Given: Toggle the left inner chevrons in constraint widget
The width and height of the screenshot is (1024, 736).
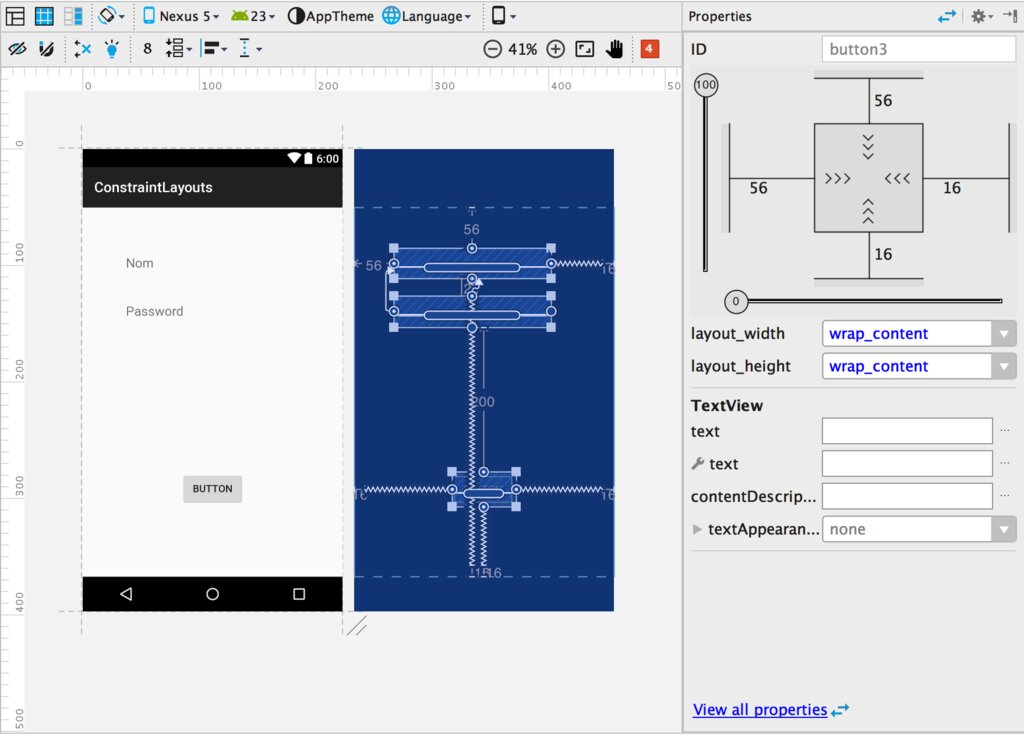Looking at the screenshot, I should 837,178.
